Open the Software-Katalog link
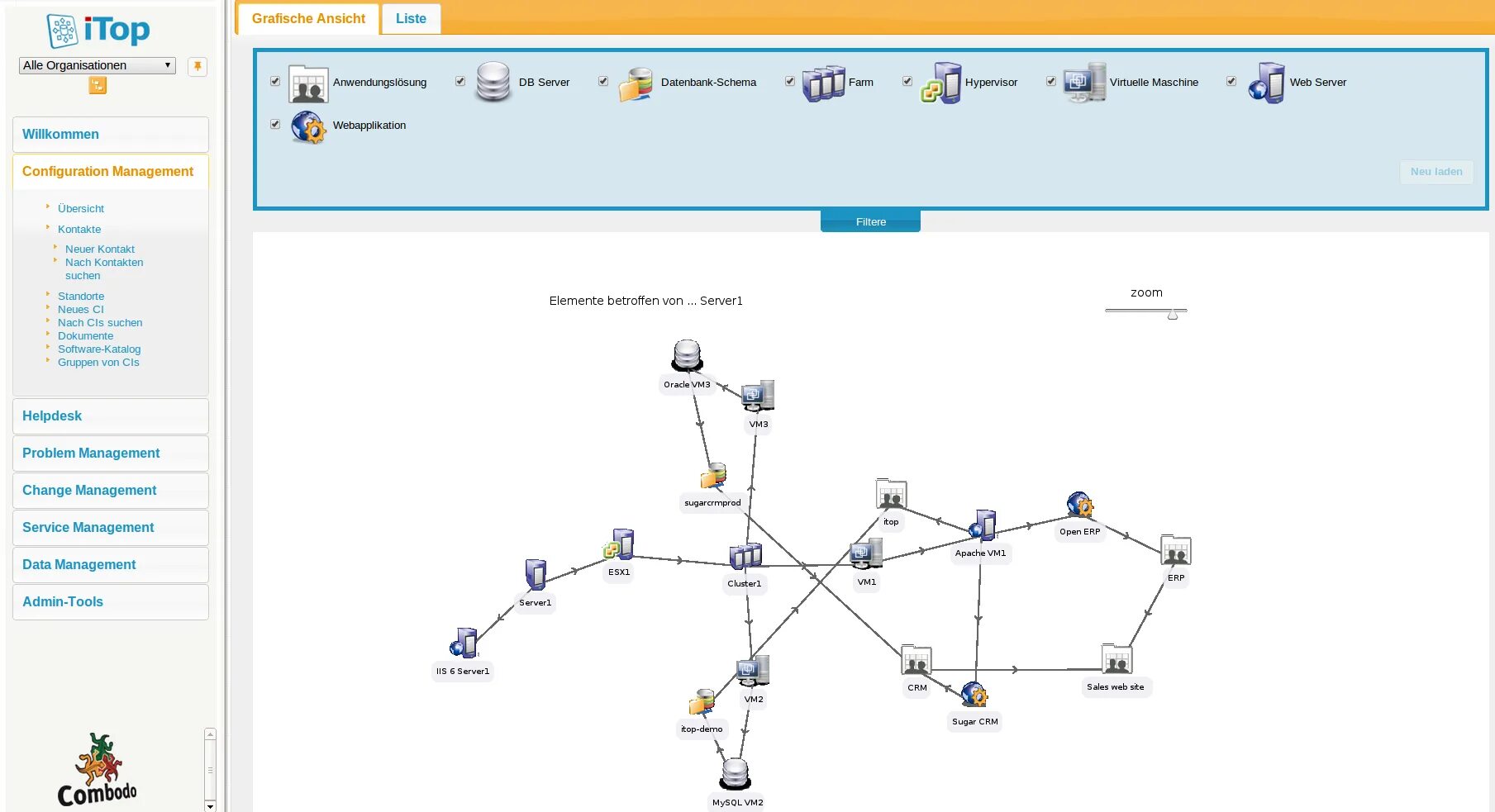The width and height of the screenshot is (1495, 812). click(99, 349)
